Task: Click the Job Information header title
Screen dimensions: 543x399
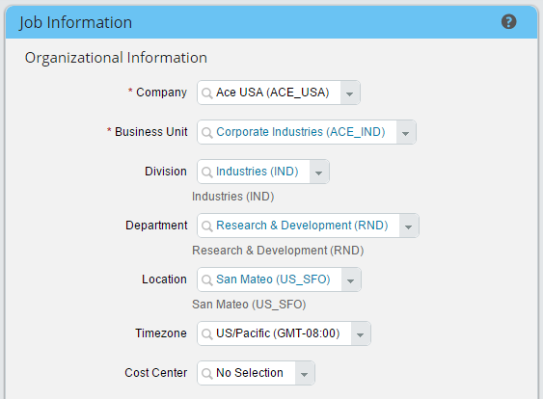Action: coord(75,23)
